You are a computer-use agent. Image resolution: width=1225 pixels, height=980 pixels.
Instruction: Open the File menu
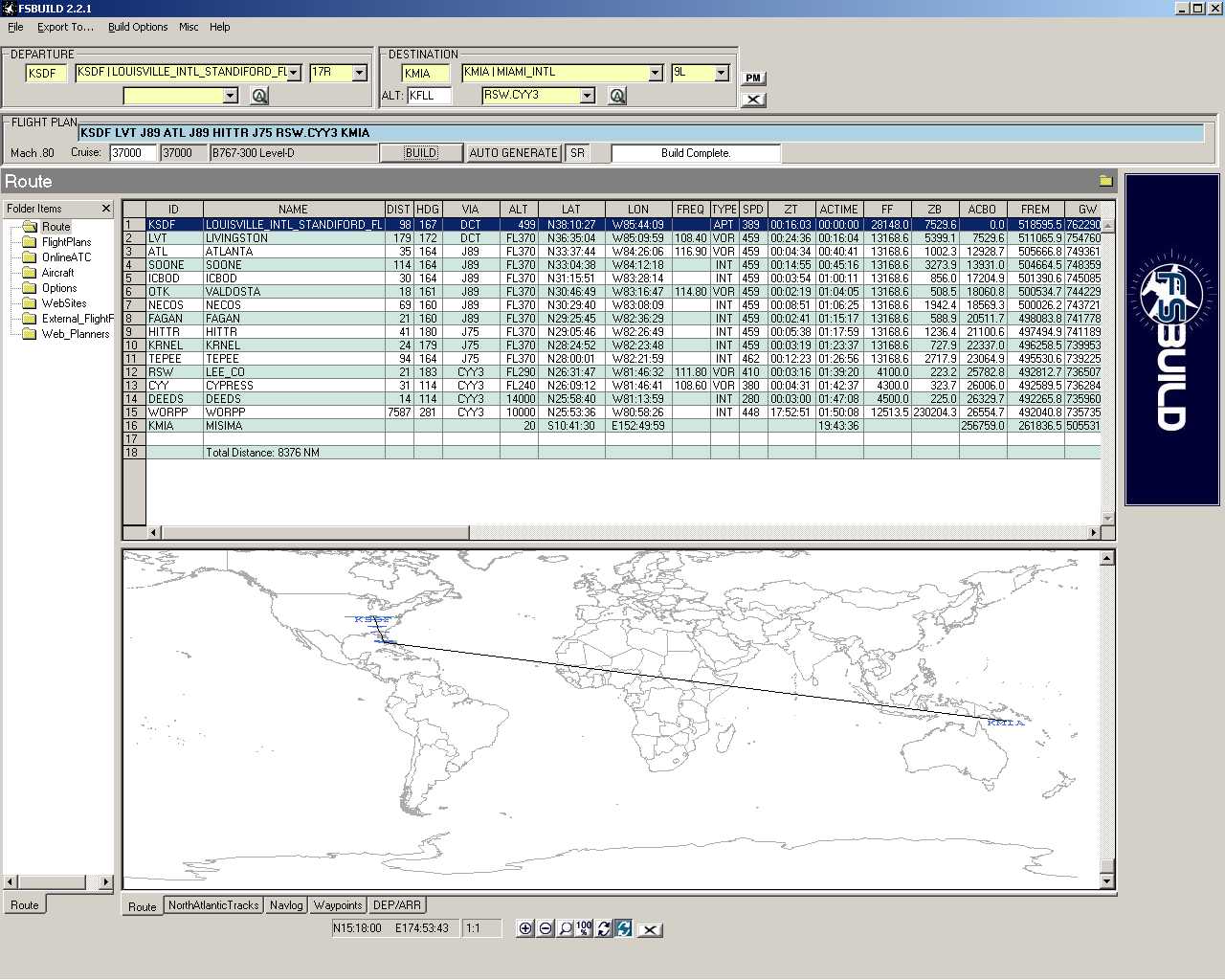(15, 27)
